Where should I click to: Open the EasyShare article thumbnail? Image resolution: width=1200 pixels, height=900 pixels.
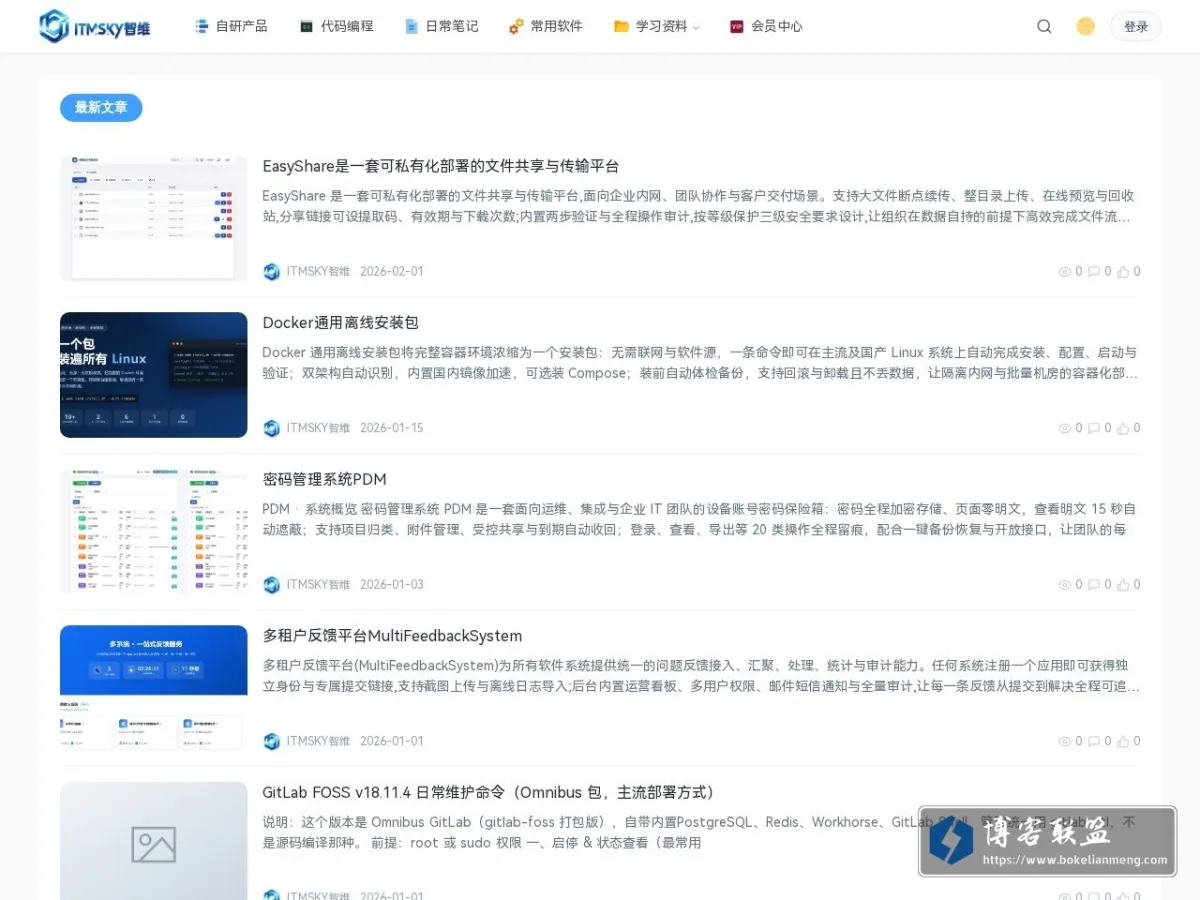[153, 218]
